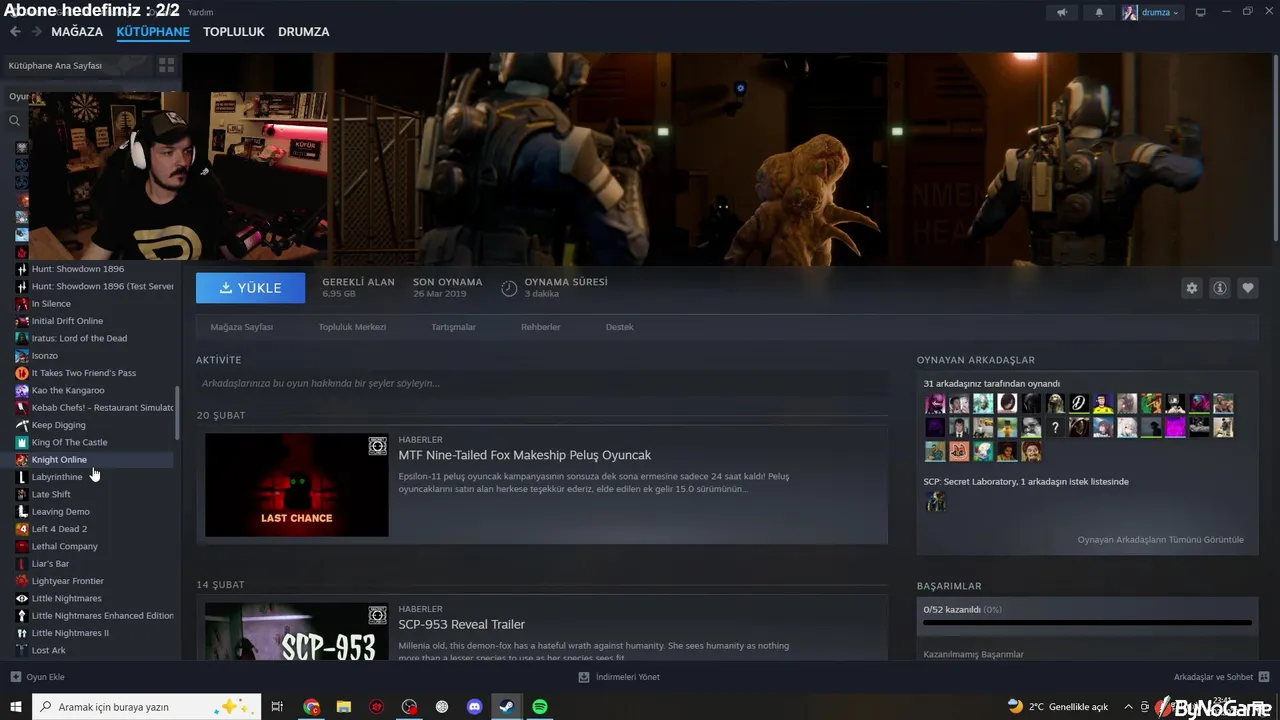
Task: Open the DRUMZA profile tab
Action: pyautogui.click(x=304, y=32)
